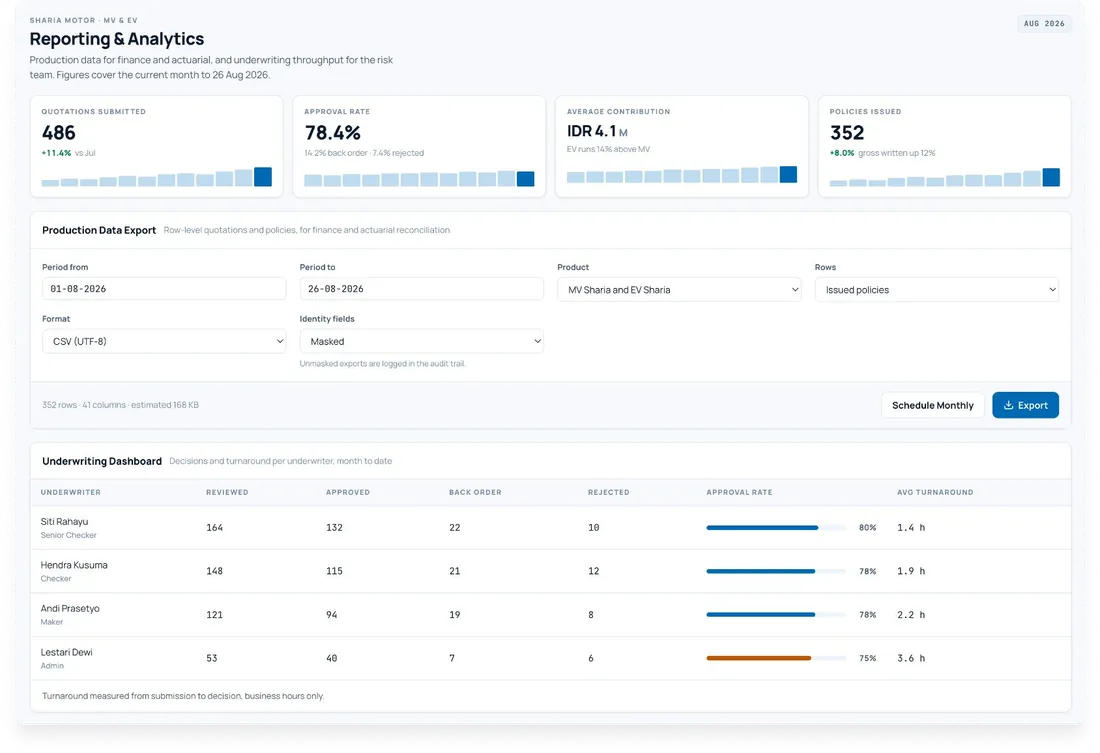Click the Production Data Export heading
1100x753 pixels.
coord(99,230)
